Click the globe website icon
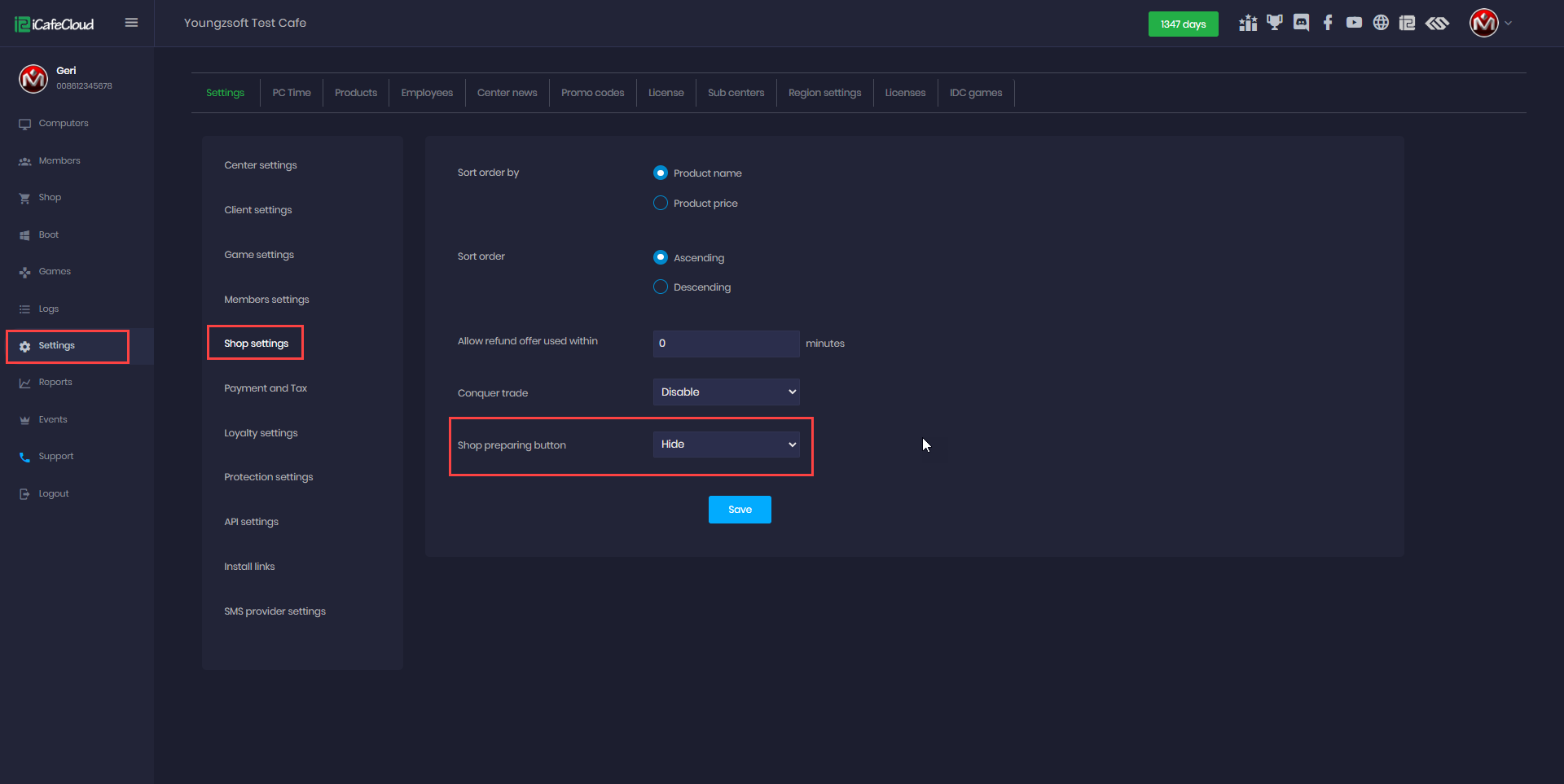 pyautogui.click(x=1381, y=23)
